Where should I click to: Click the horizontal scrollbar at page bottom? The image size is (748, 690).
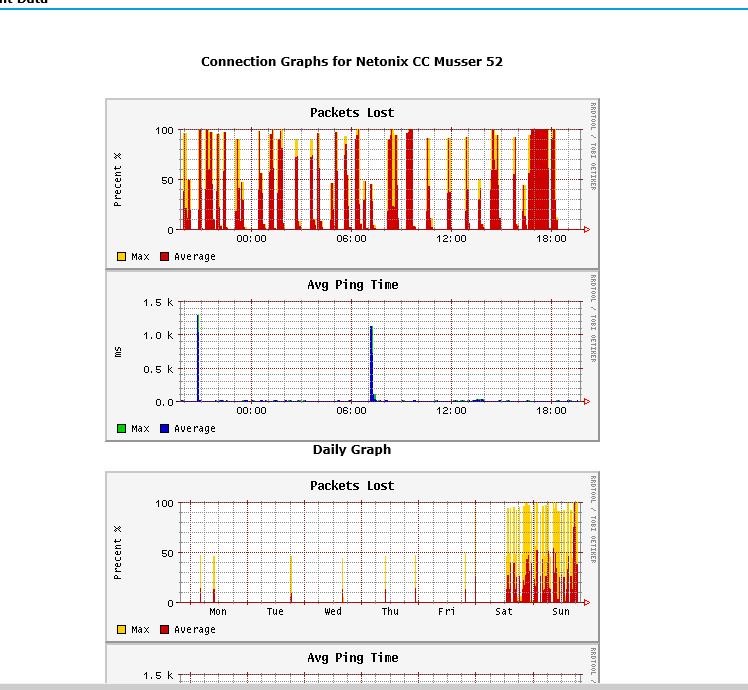point(374,685)
